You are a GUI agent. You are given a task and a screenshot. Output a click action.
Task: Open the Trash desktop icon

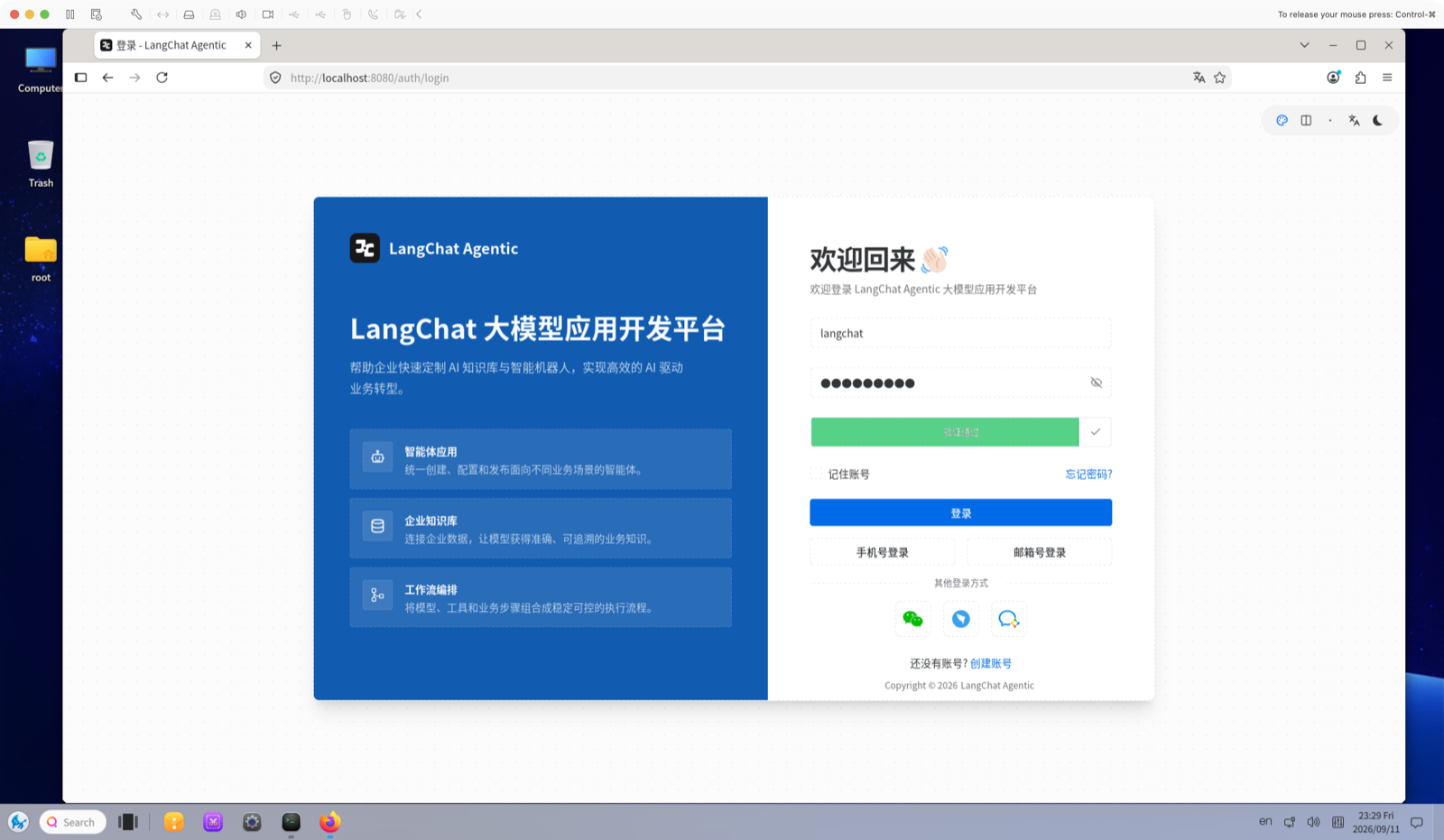point(41,163)
